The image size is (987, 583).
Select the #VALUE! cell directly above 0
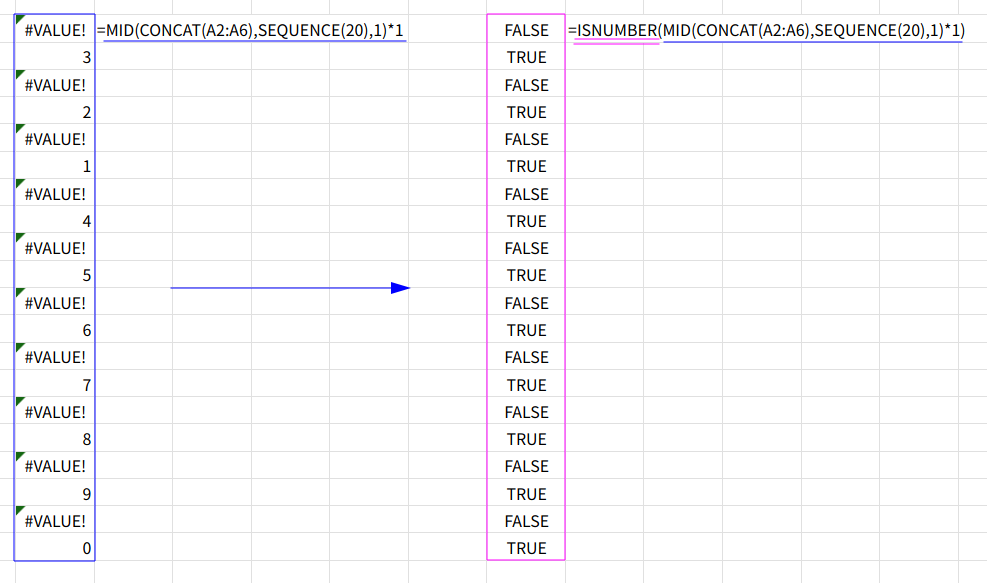click(55, 521)
